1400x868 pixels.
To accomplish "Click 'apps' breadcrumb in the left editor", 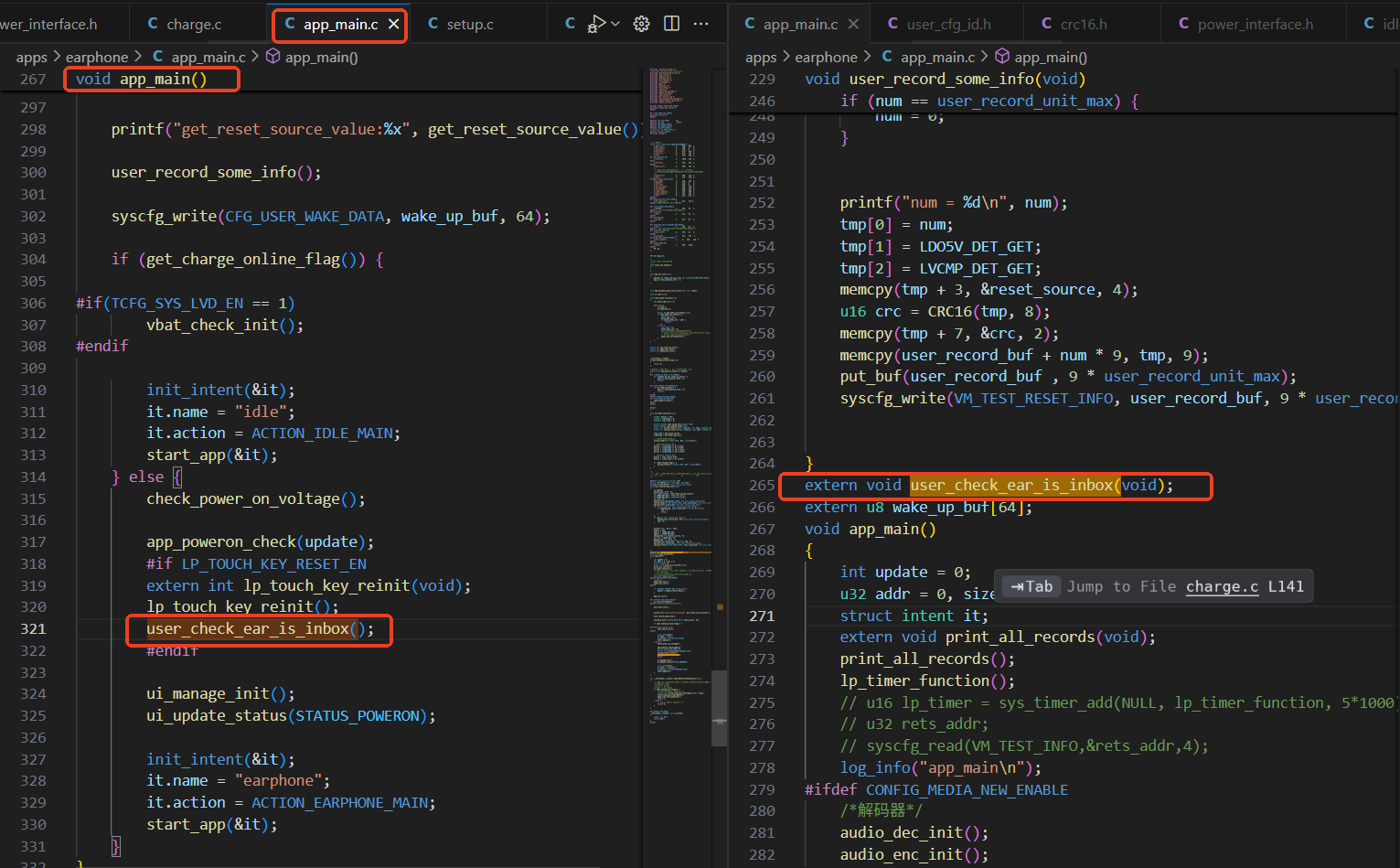I will 32,57.
